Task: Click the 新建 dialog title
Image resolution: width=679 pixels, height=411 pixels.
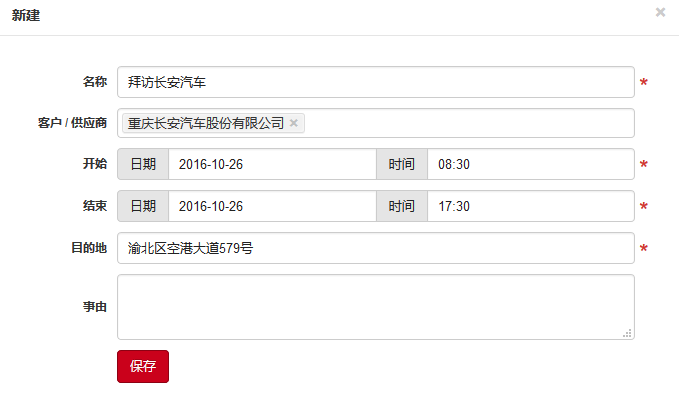Action: [26, 15]
